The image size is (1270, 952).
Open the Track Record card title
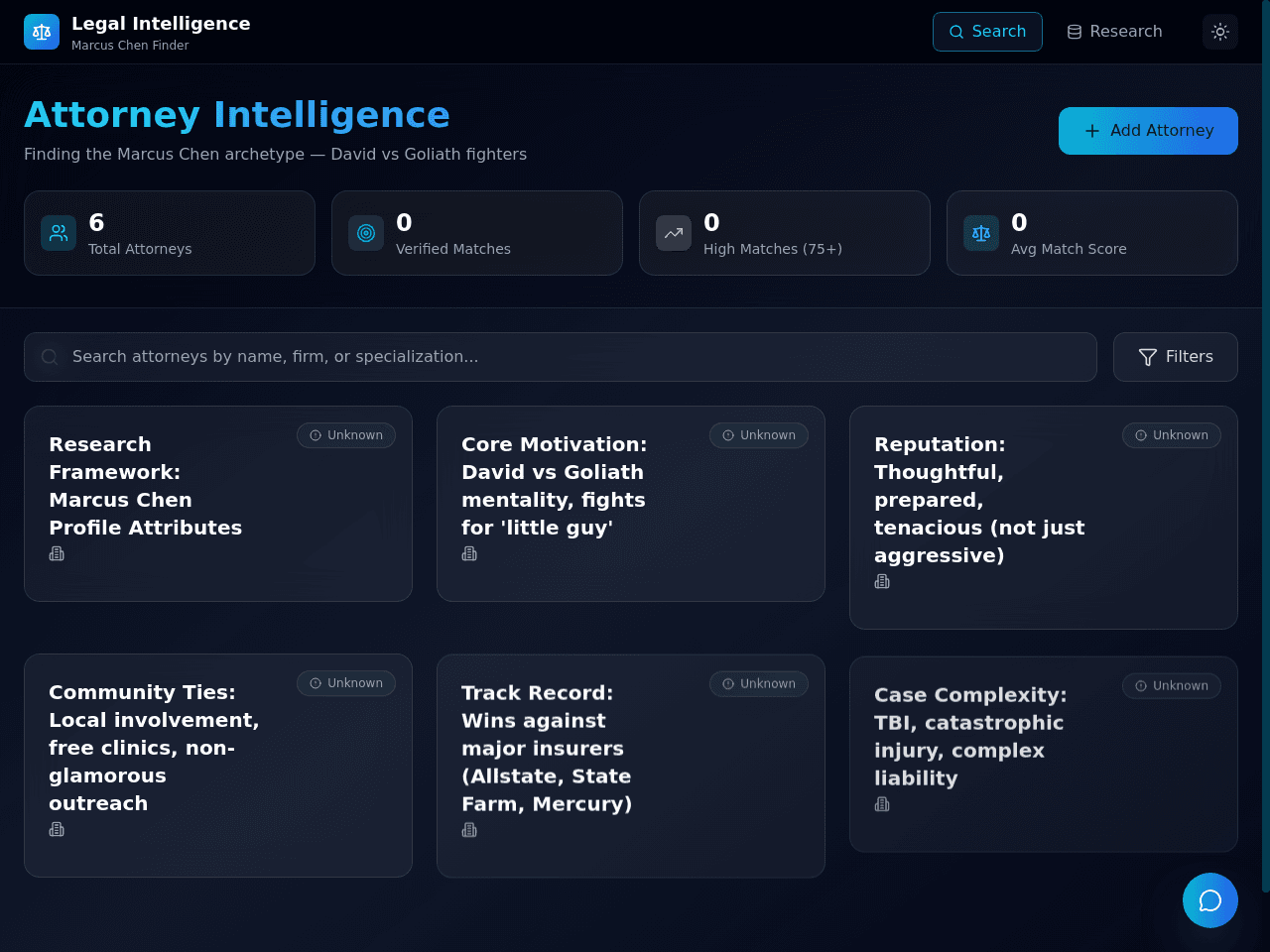(547, 749)
